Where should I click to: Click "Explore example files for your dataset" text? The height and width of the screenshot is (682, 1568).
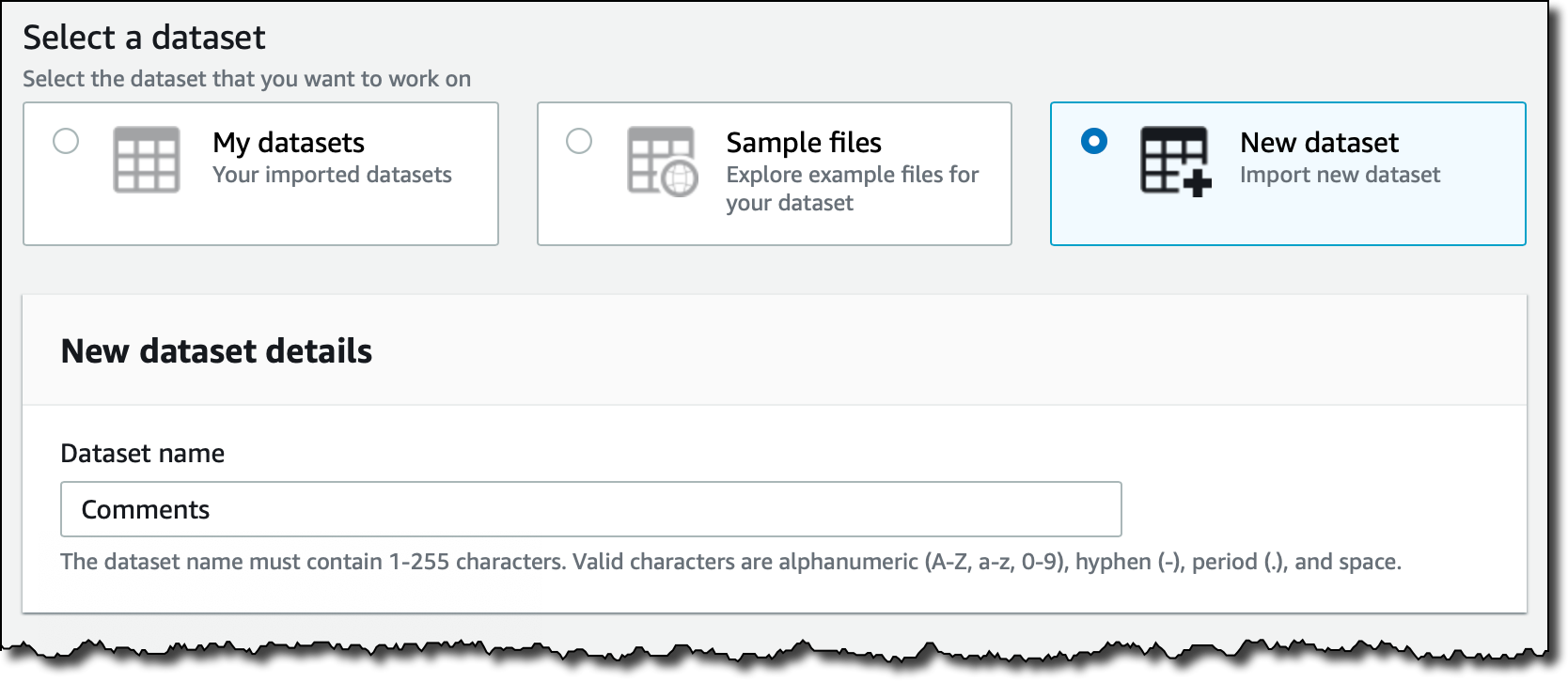coord(852,189)
